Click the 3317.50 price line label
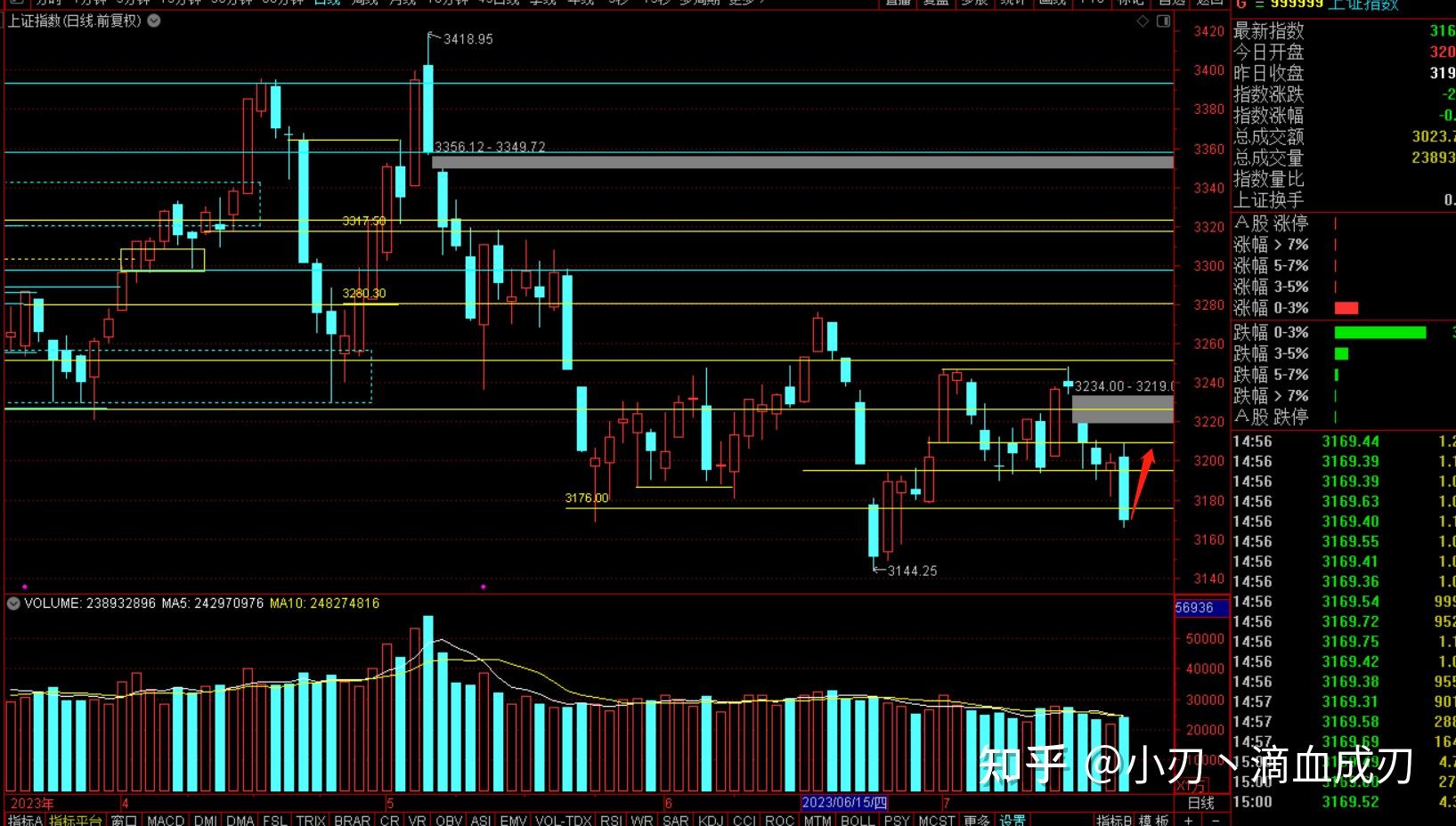The width and height of the screenshot is (1456, 826). click(364, 221)
